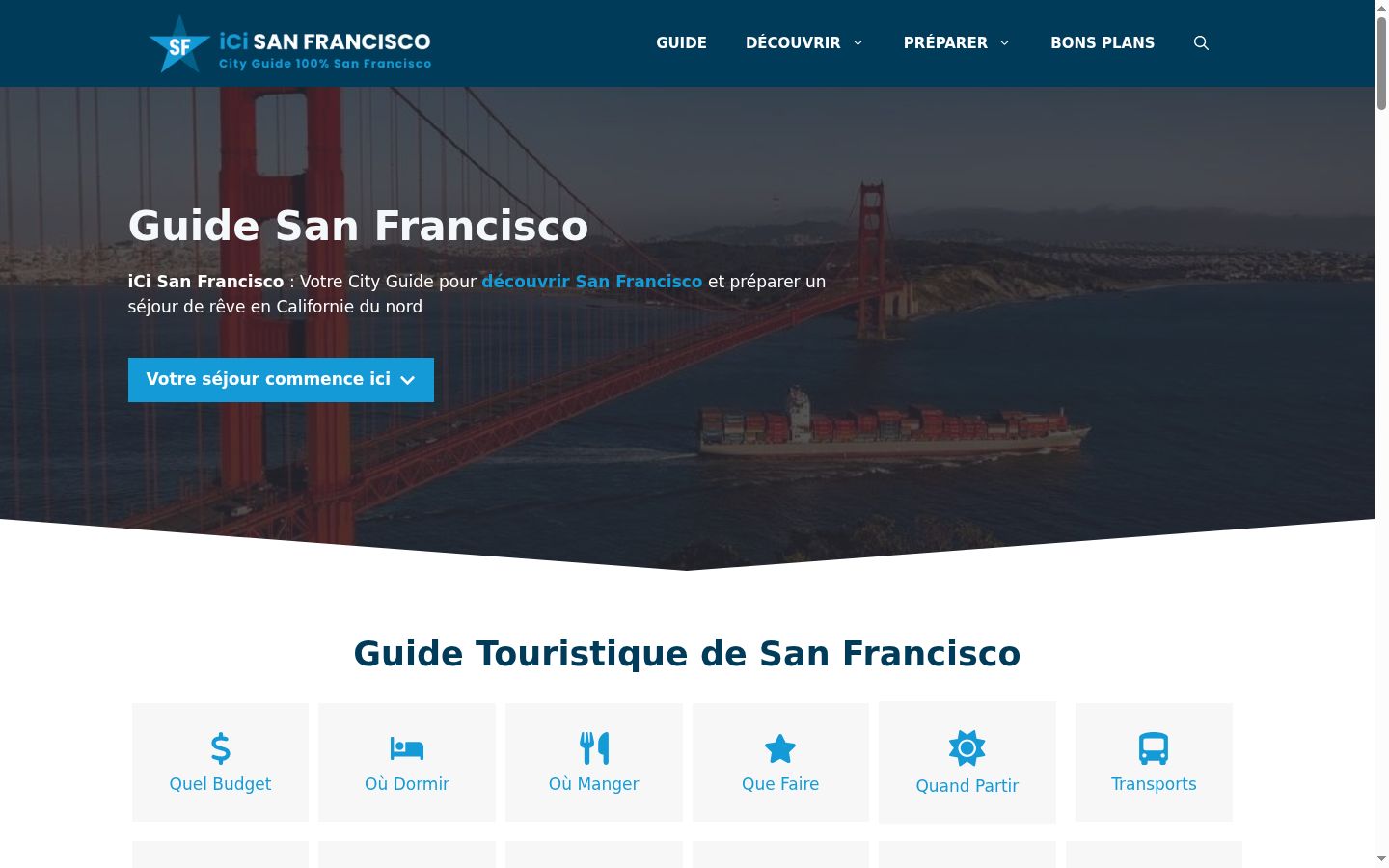The height and width of the screenshot is (868, 1389).
Task: Open the BONS PLANS menu item
Action: click(1103, 42)
